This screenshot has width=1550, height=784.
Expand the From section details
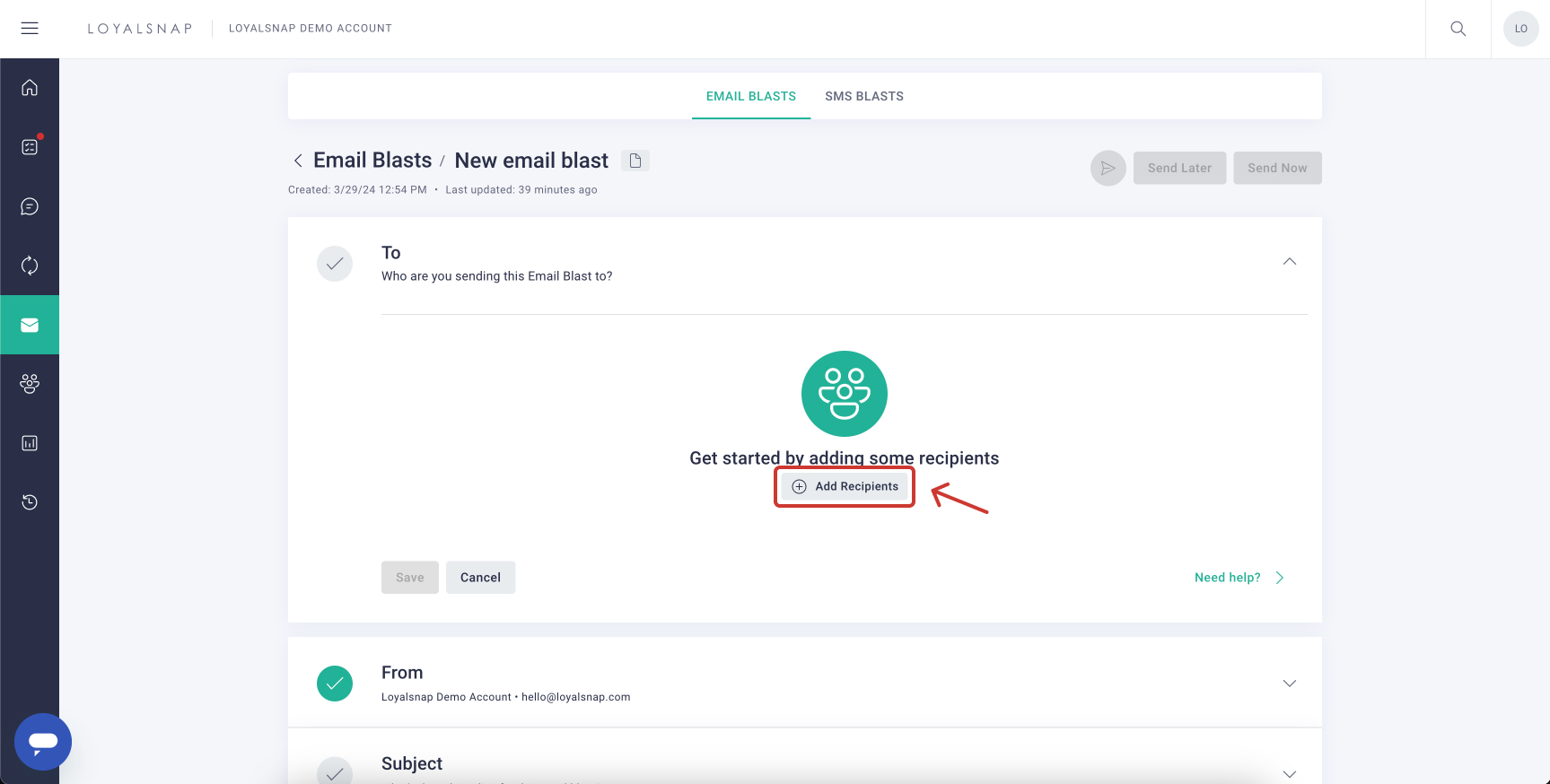[1289, 683]
